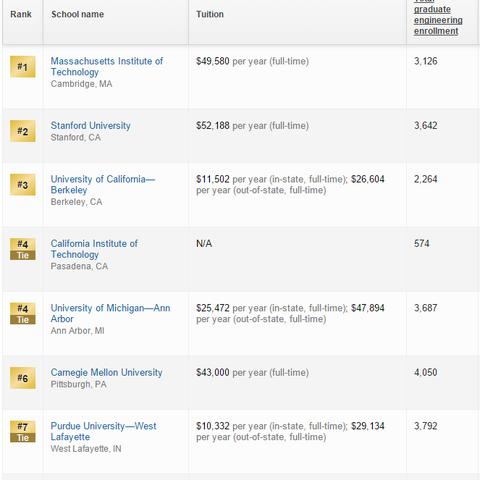
Task: Open University of California—Berkeley link
Action: (x=103, y=185)
